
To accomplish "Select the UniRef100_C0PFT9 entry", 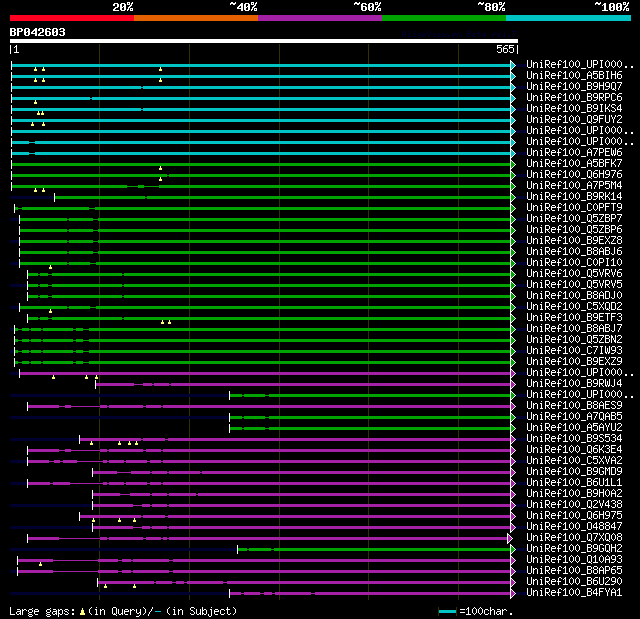I will tap(574, 208).
